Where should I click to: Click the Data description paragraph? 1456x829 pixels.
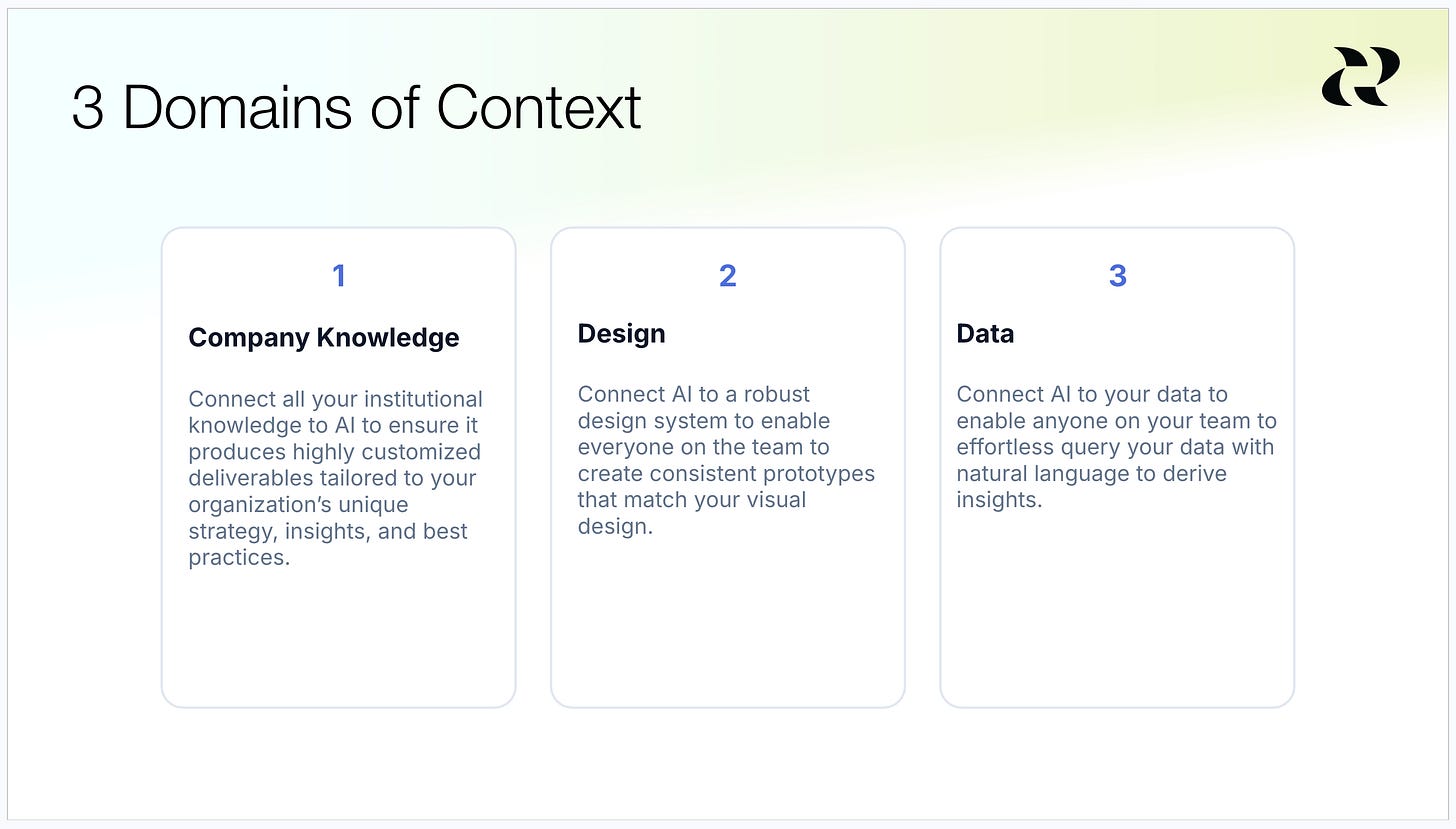(x=1116, y=447)
